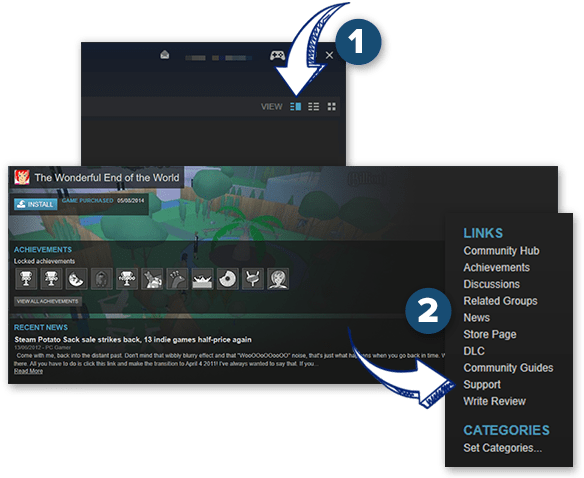Click the game title The Wonderful End of the World
This screenshot has width=584, height=478.
point(107,178)
